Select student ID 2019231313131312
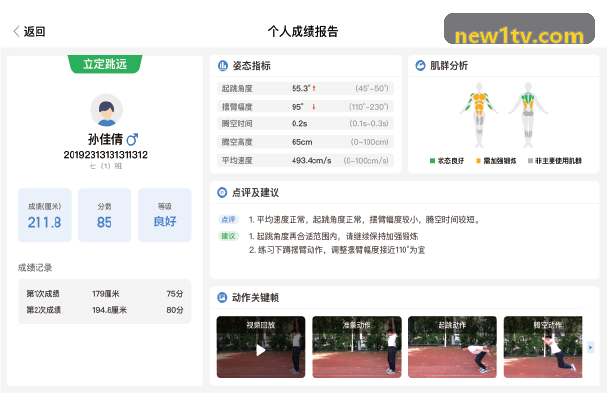 coord(106,155)
